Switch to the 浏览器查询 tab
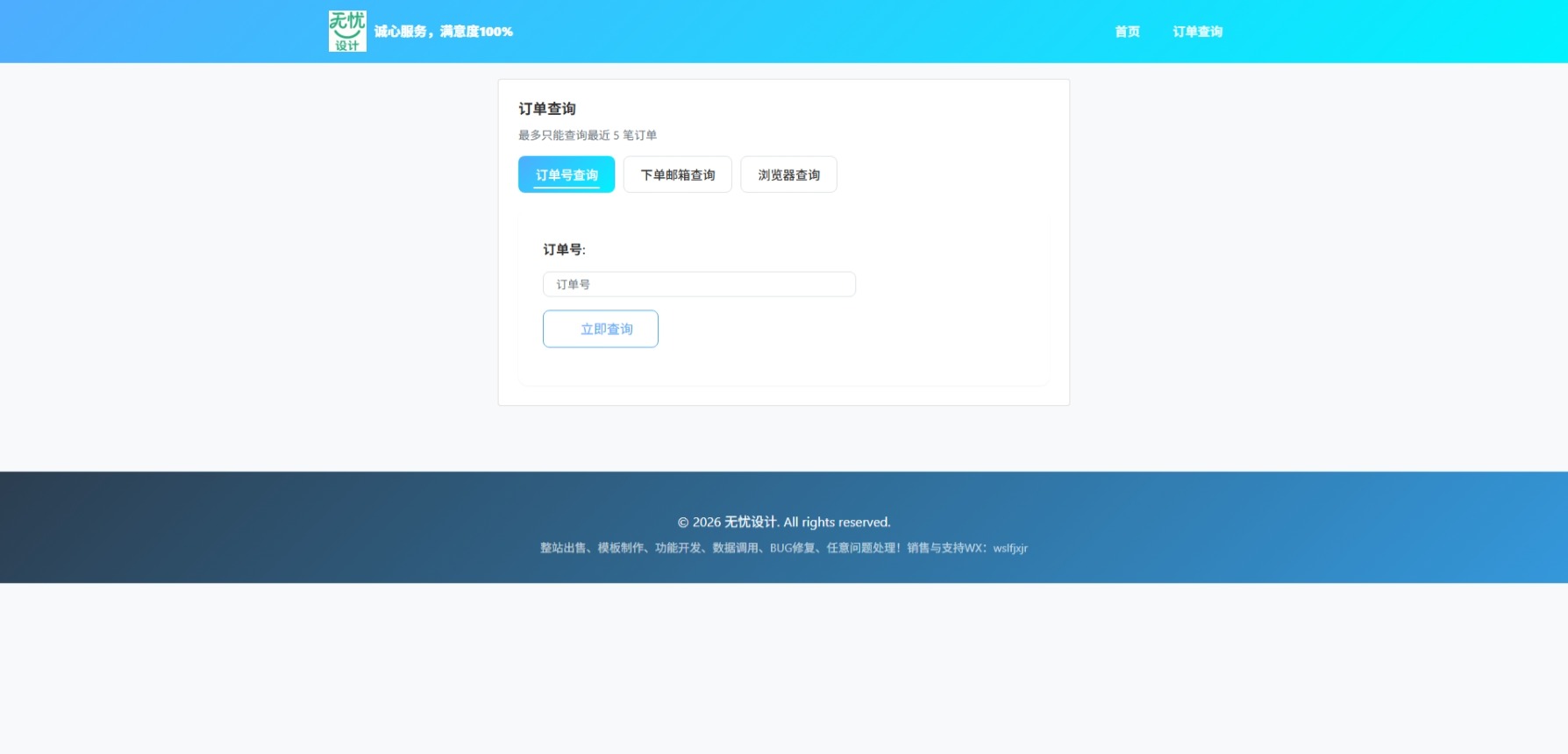 [x=788, y=174]
